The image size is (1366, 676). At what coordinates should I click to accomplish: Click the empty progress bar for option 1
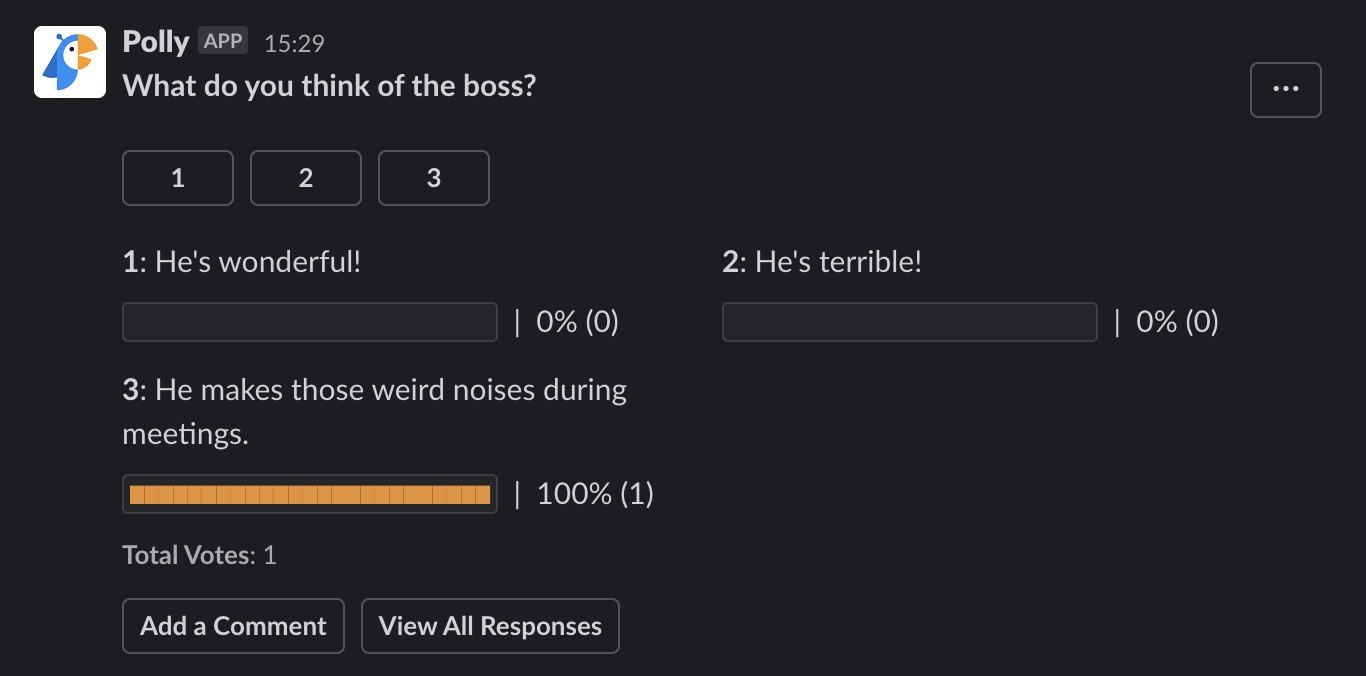(310, 322)
